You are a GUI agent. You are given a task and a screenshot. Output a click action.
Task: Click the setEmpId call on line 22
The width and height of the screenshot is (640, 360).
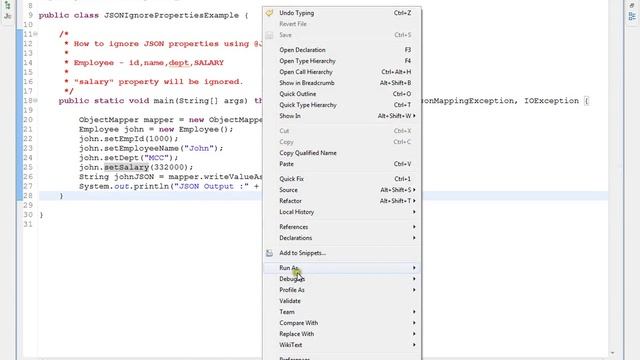[x=124, y=139]
